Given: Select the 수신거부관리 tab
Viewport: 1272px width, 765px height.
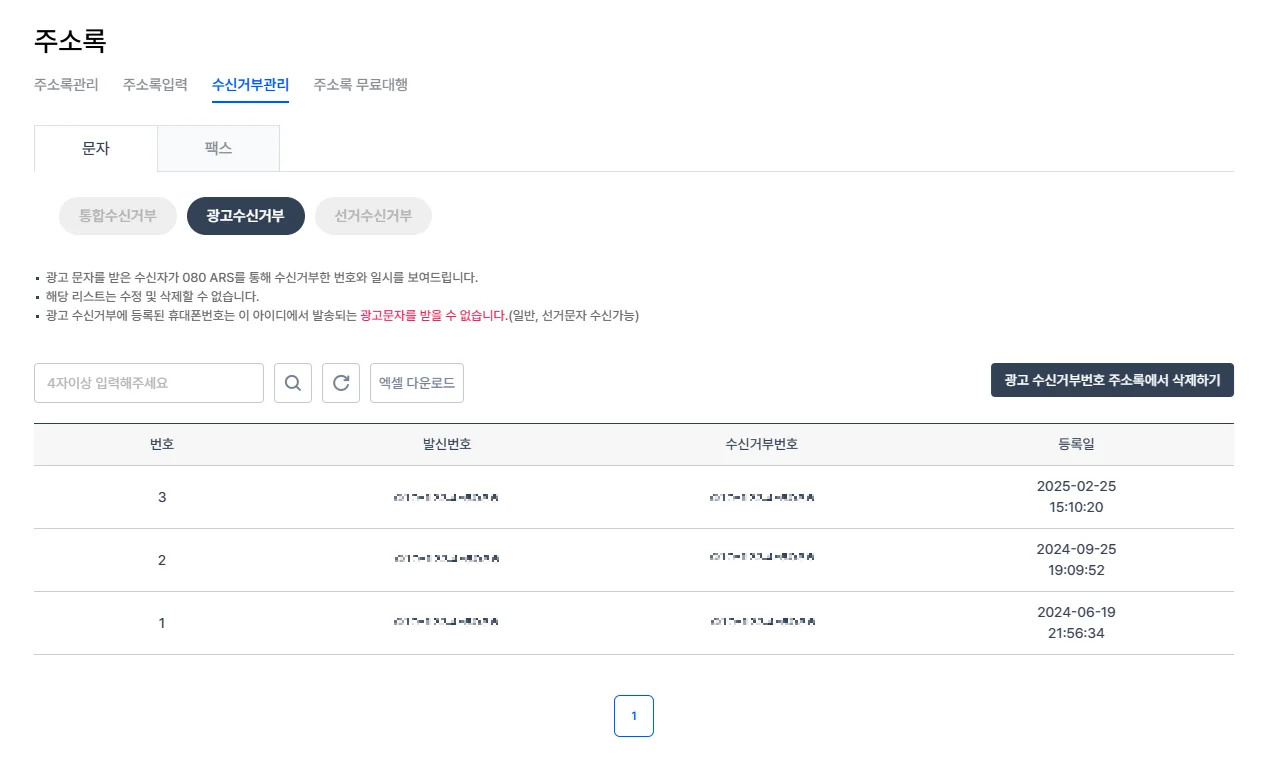Looking at the screenshot, I should pyautogui.click(x=250, y=85).
